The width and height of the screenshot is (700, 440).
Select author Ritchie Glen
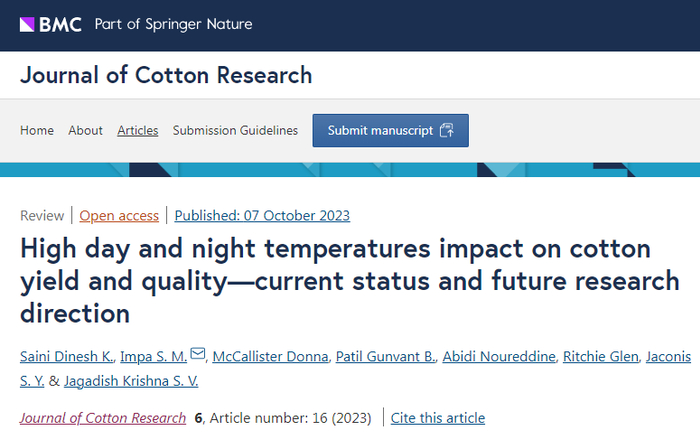tap(598, 355)
